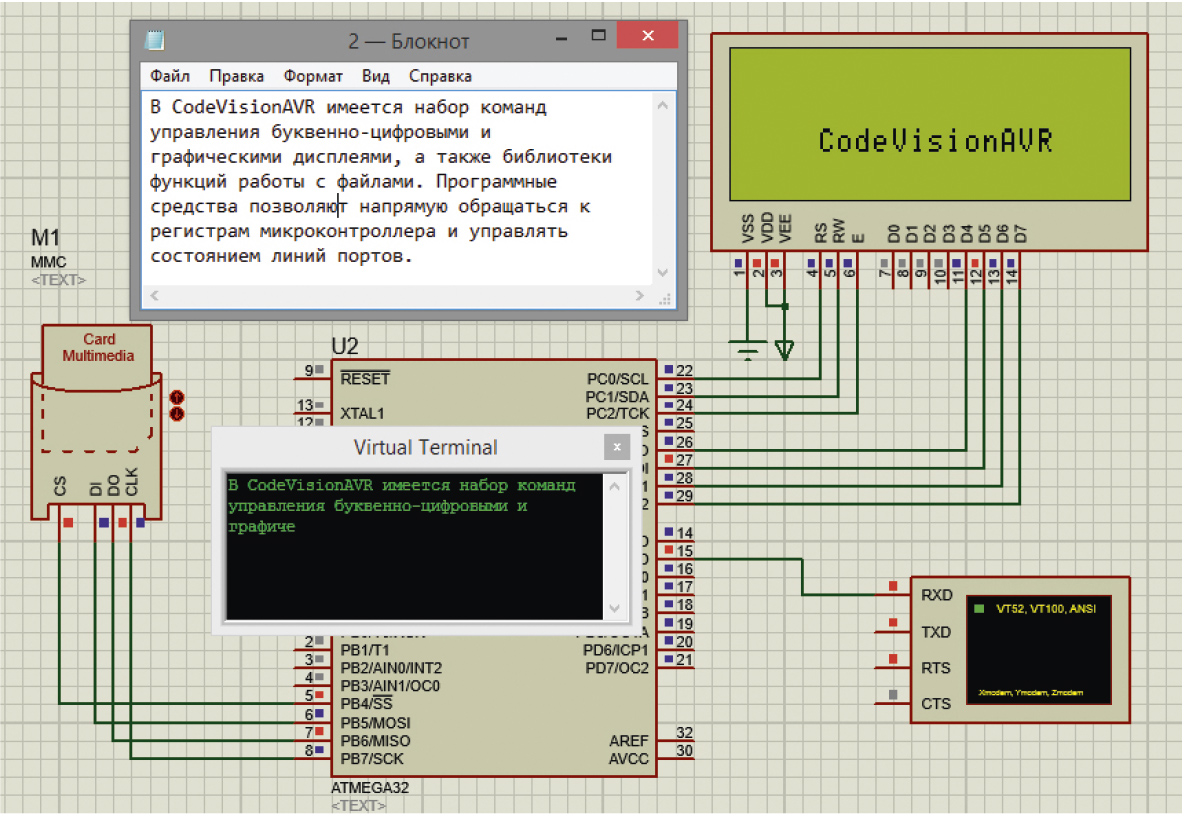Click the M1 component label
Viewport: 1185px width, 817px height.
pyautogui.click(x=45, y=238)
